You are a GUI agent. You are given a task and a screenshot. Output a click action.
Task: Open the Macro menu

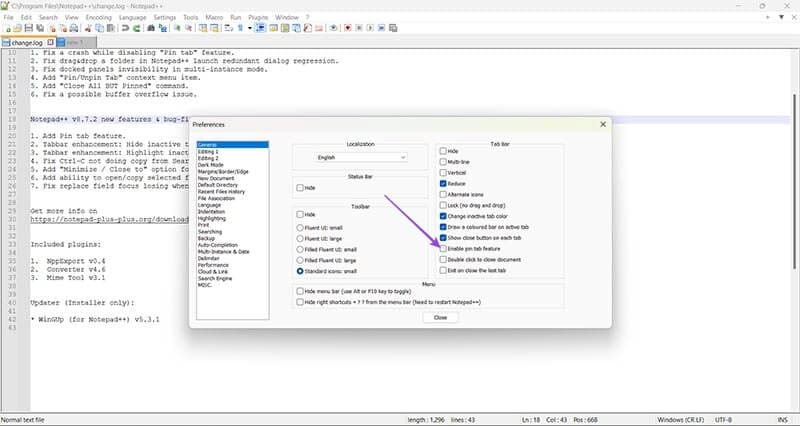coord(214,17)
